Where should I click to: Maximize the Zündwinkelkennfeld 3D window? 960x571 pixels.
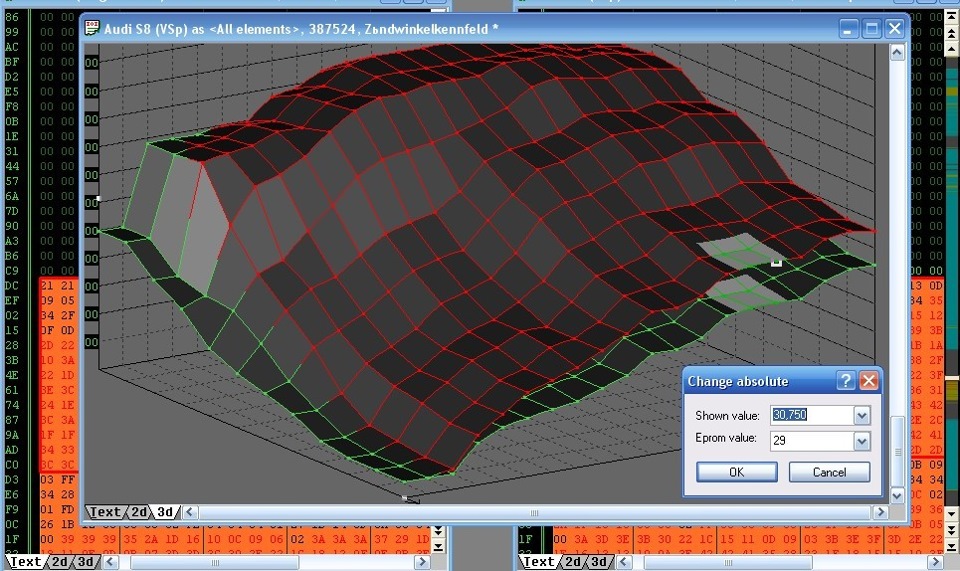(871, 29)
